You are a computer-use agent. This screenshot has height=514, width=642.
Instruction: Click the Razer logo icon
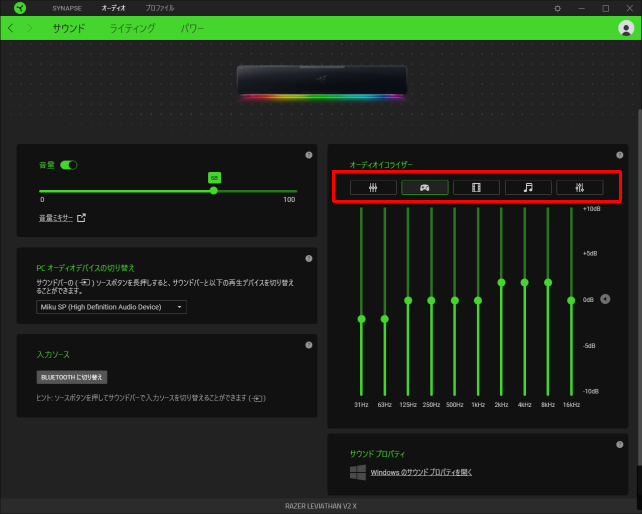19,8
